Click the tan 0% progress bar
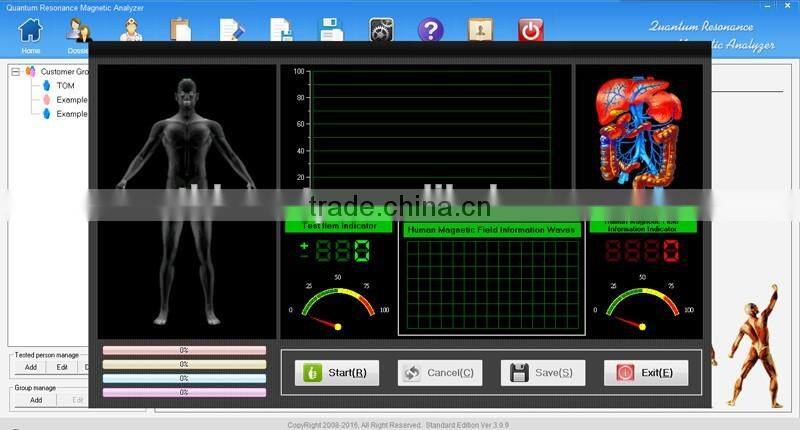Viewport: 800px width, 430px height. pos(184,365)
